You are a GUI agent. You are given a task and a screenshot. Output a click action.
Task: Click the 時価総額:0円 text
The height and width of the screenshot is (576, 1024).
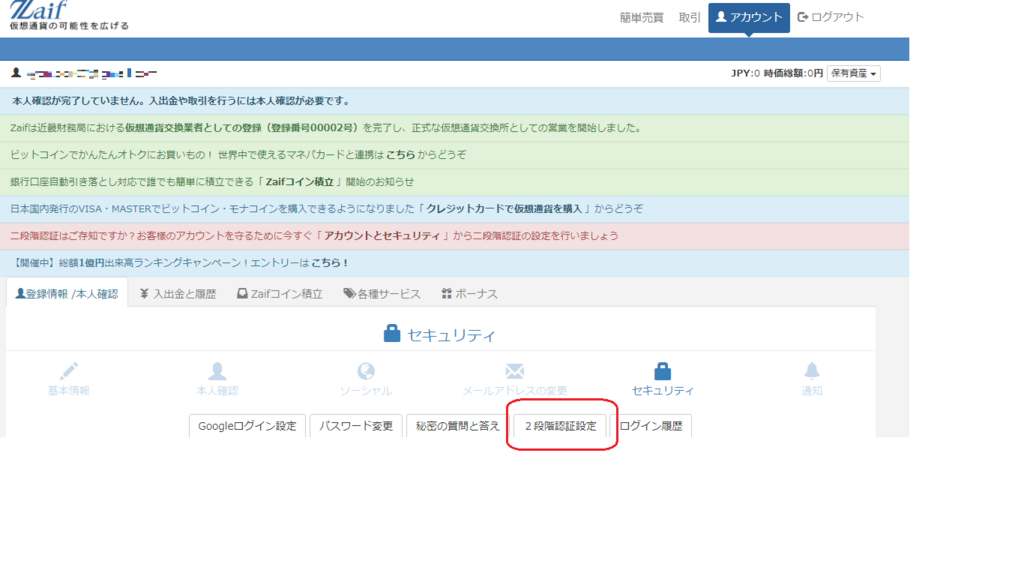pos(793,73)
